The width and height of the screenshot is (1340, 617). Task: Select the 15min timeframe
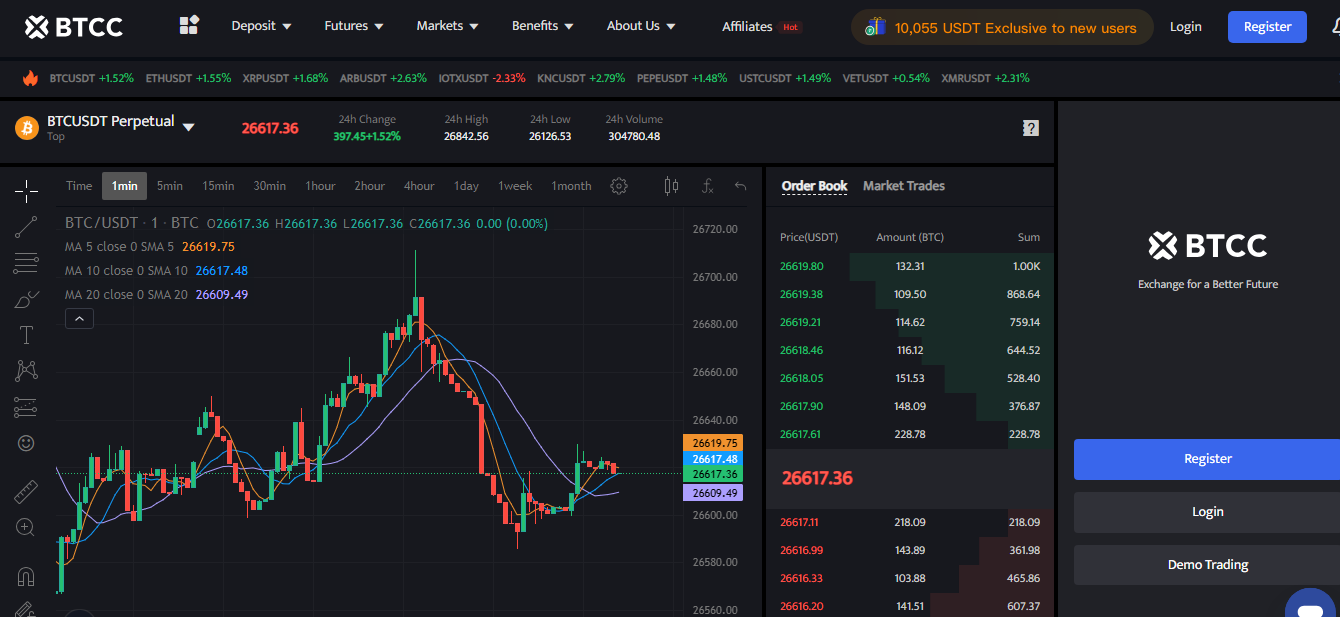click(218, 186)
